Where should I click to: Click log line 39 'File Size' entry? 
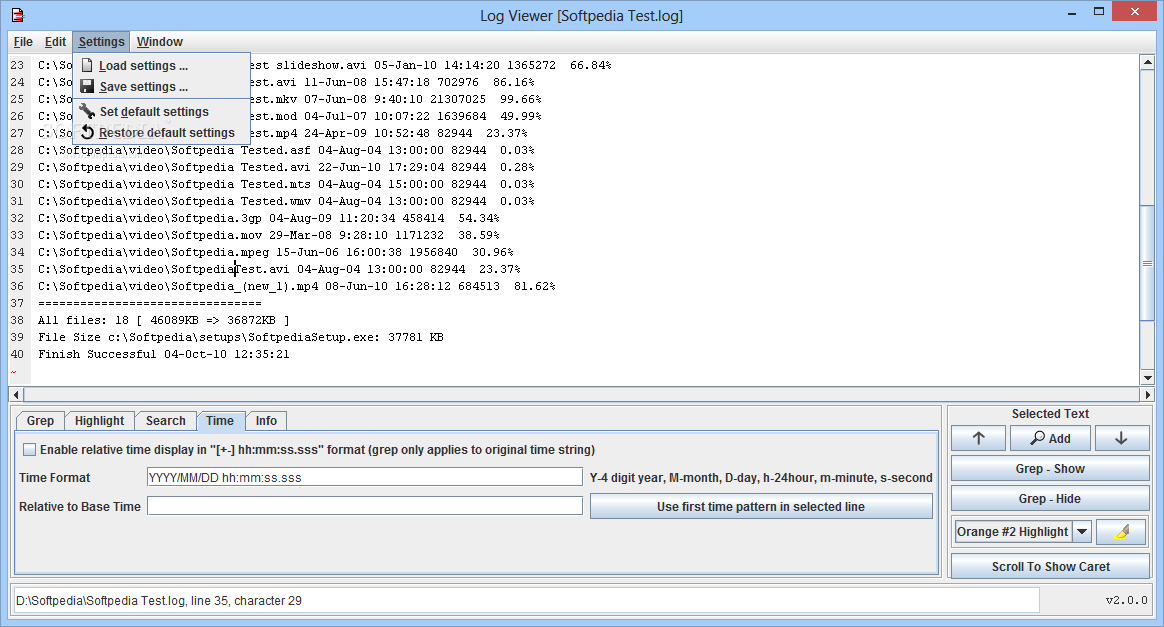[241, 337]
